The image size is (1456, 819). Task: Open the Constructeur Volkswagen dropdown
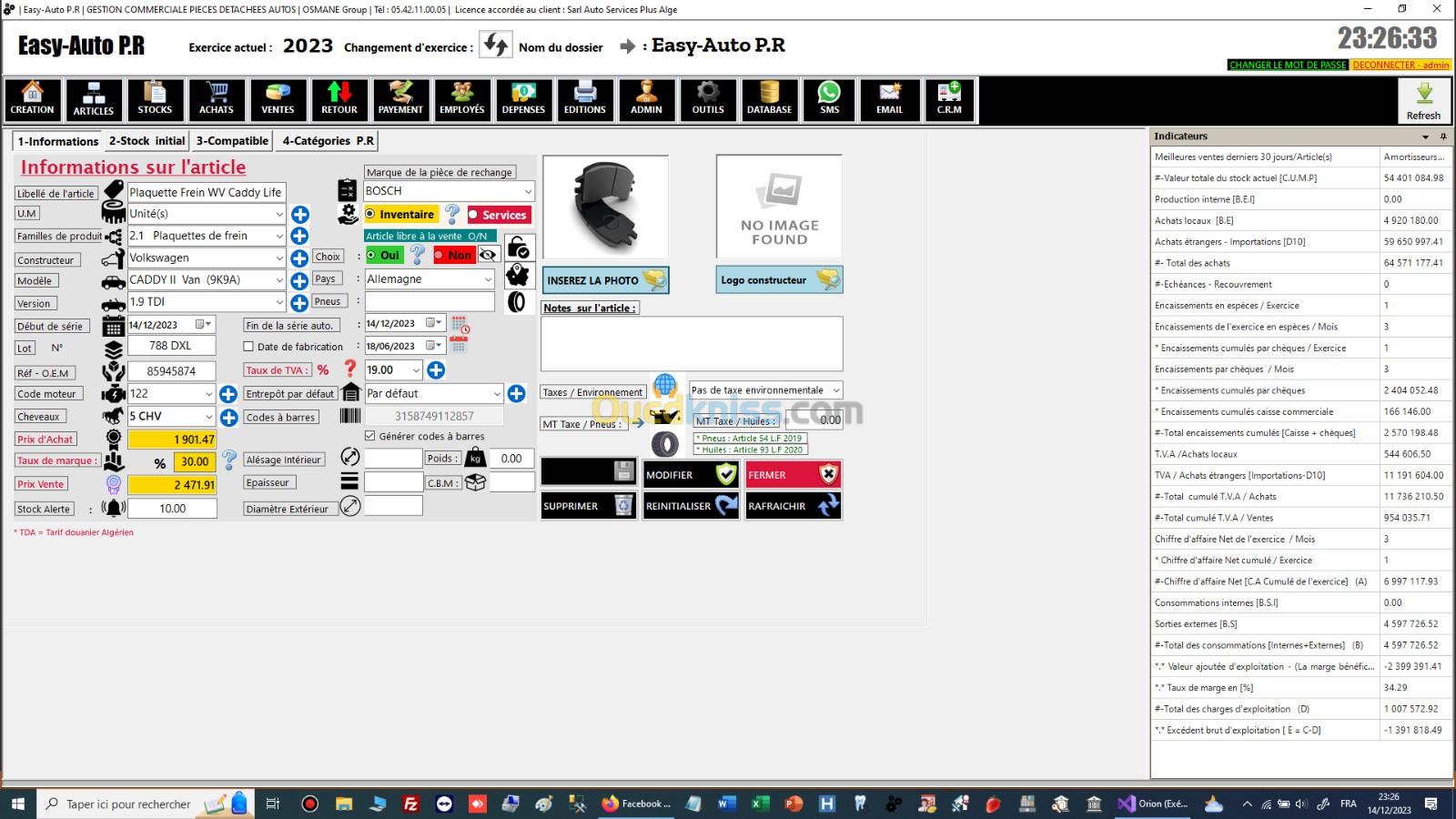pyautogui.click(x=278, y=258)
